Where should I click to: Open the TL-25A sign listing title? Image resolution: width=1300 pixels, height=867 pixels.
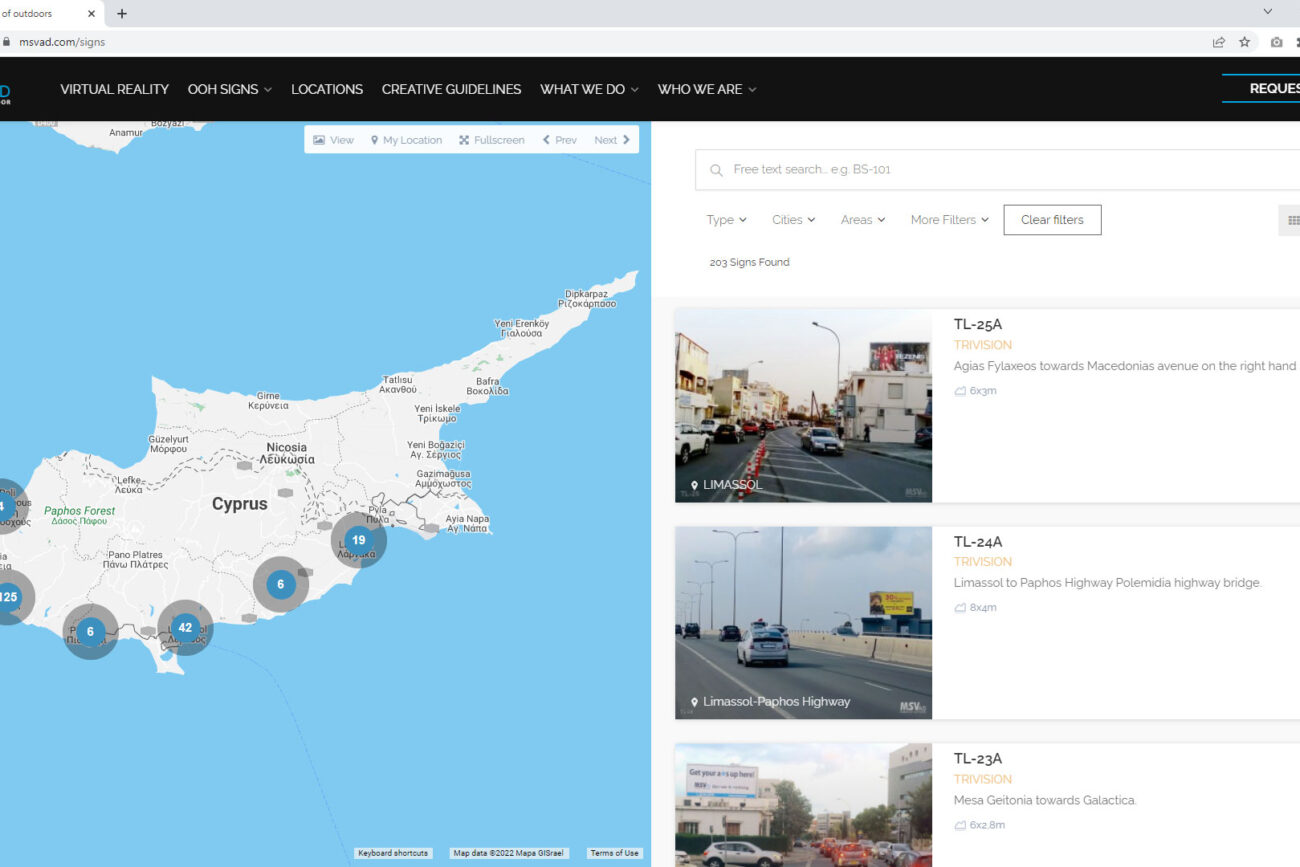point(977,324)
